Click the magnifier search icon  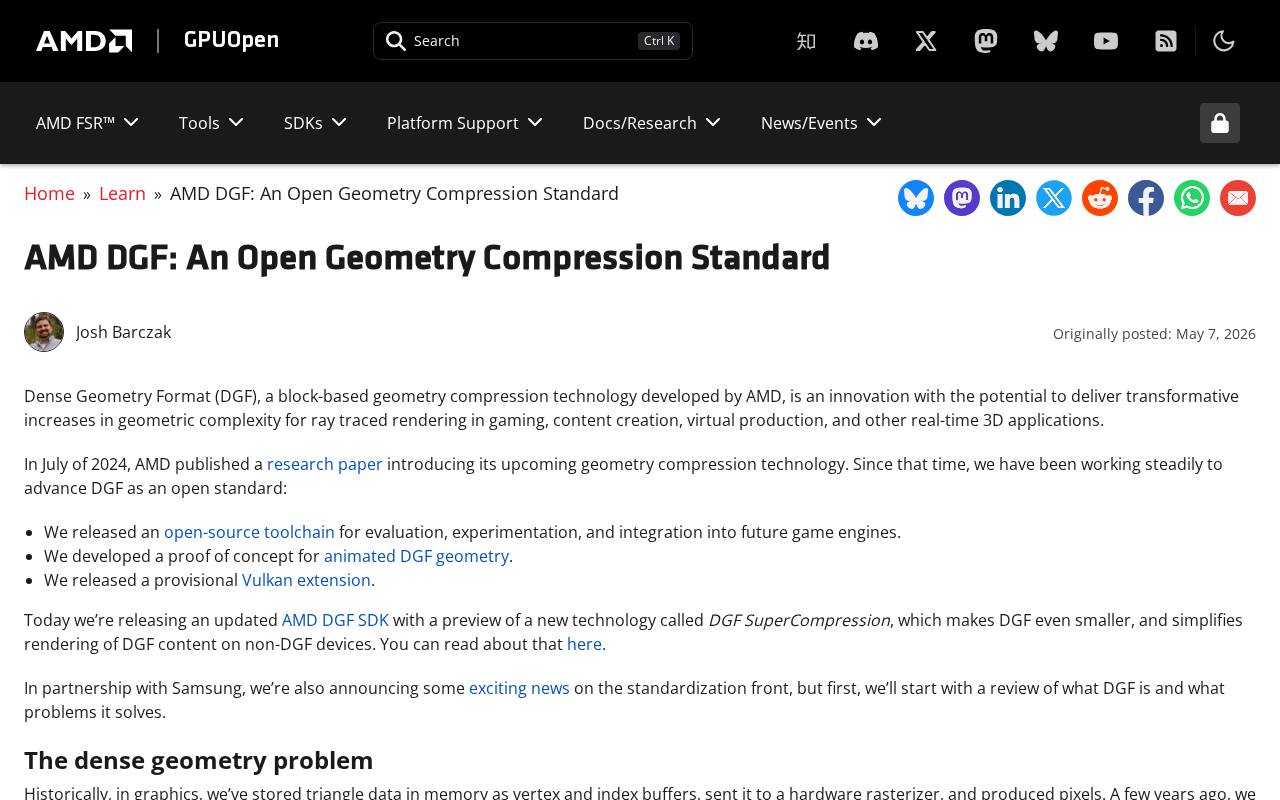(396, 41)
